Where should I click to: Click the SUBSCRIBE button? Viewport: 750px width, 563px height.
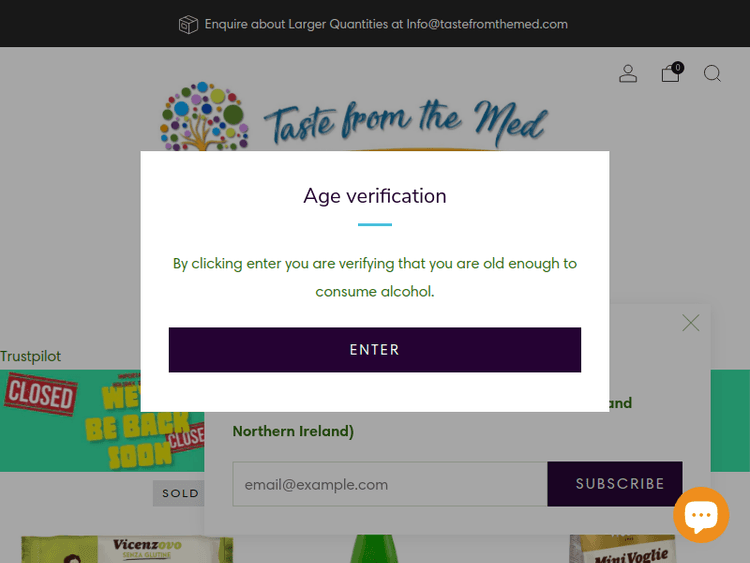pyautogui.click(x=620, y=484)
